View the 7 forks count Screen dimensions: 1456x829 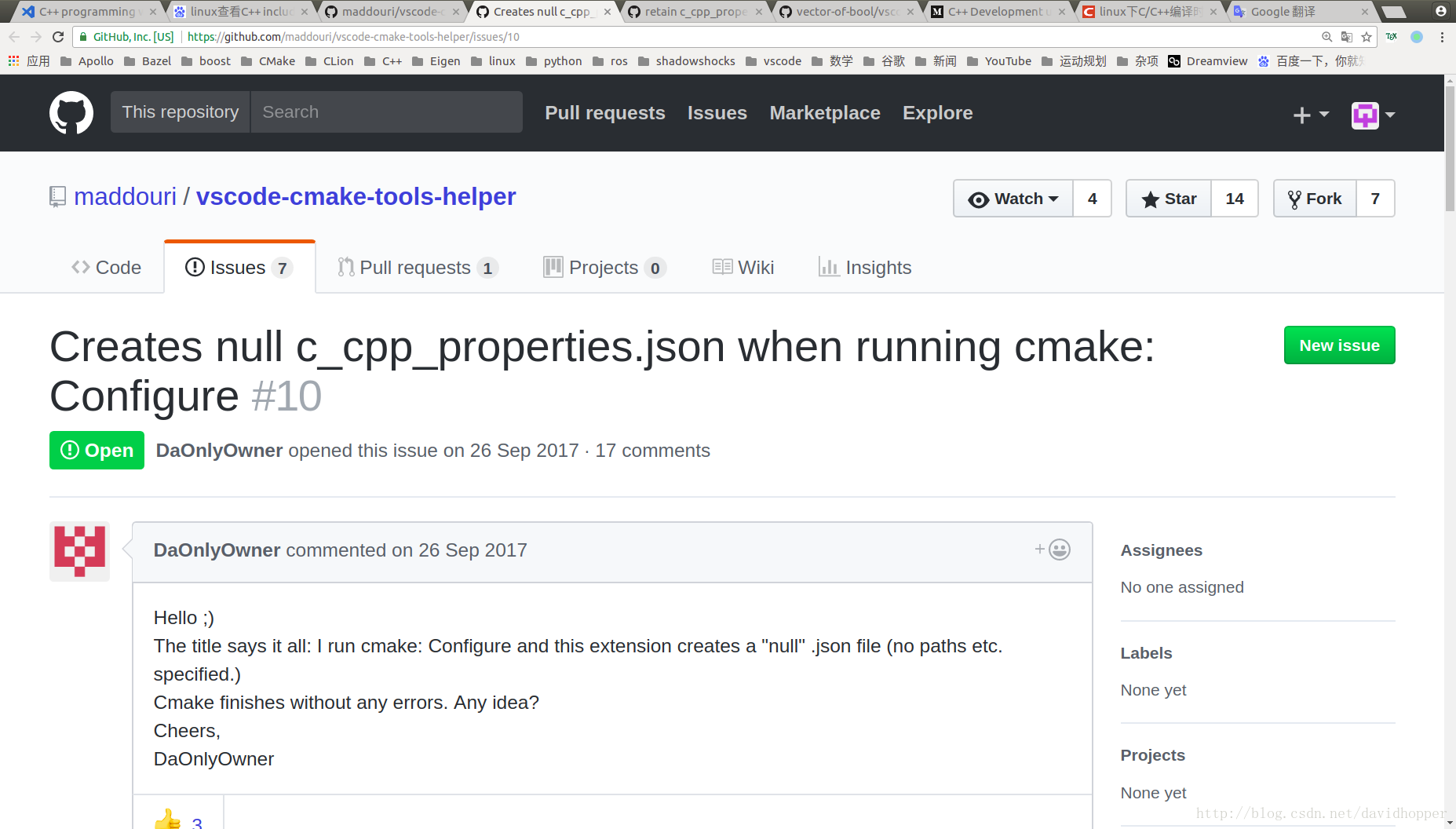pos(1375,199)
